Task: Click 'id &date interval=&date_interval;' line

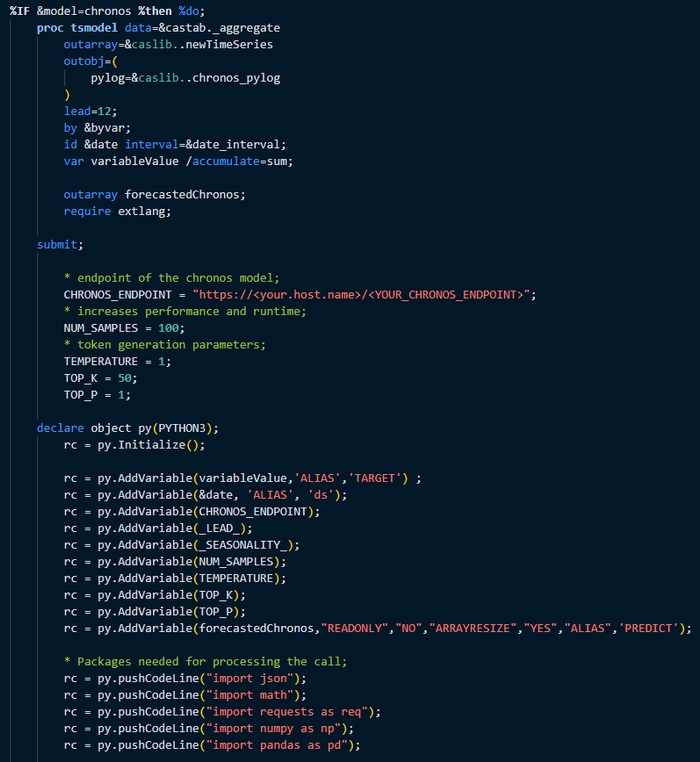Action: pos(175,144)
